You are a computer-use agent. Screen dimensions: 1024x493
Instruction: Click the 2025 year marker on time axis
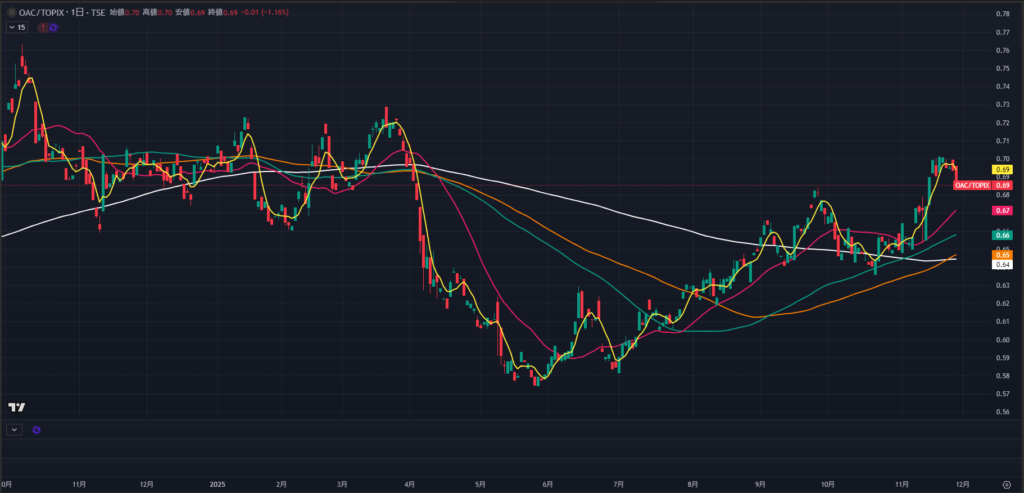point(217,484)
